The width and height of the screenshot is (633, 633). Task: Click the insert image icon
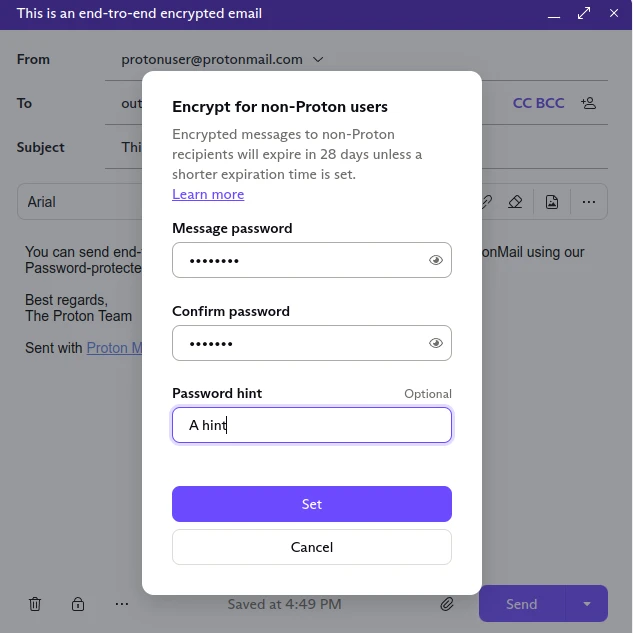tap(552, 202)
